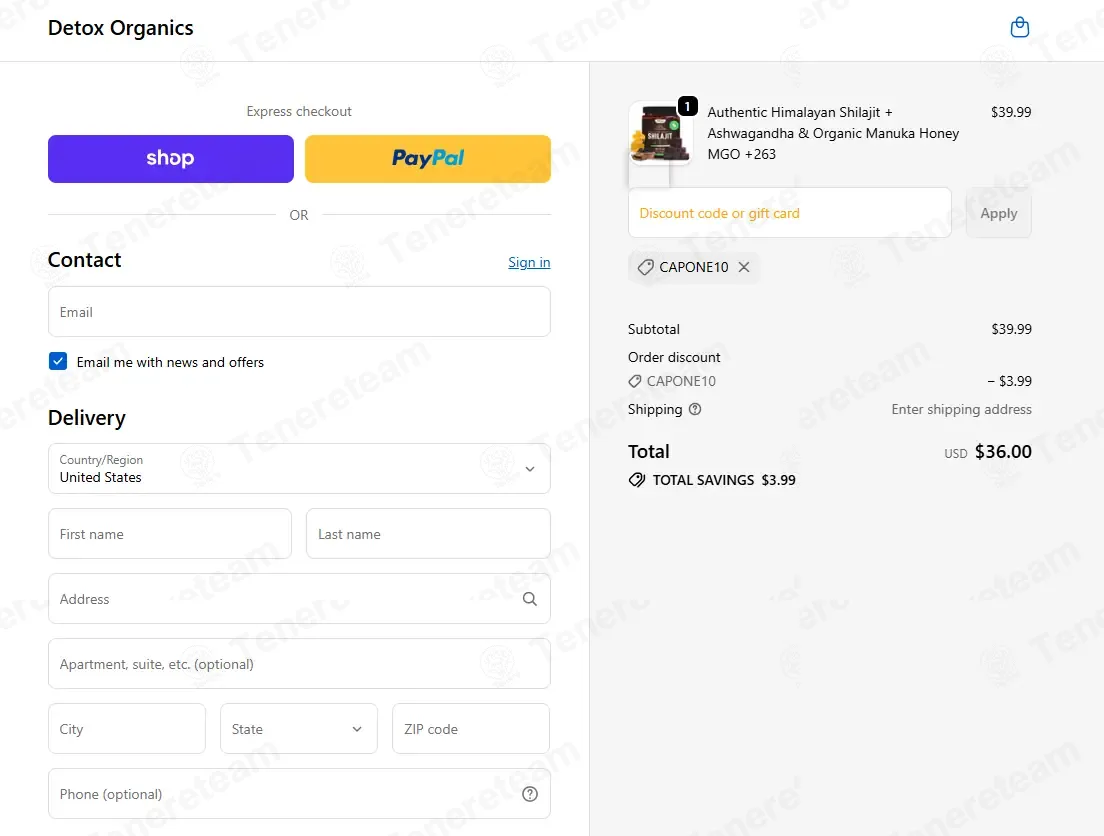This screenshot has width=1104, height=836.
Task: Expand the State dropdown
Action: (x=299, y=728)
